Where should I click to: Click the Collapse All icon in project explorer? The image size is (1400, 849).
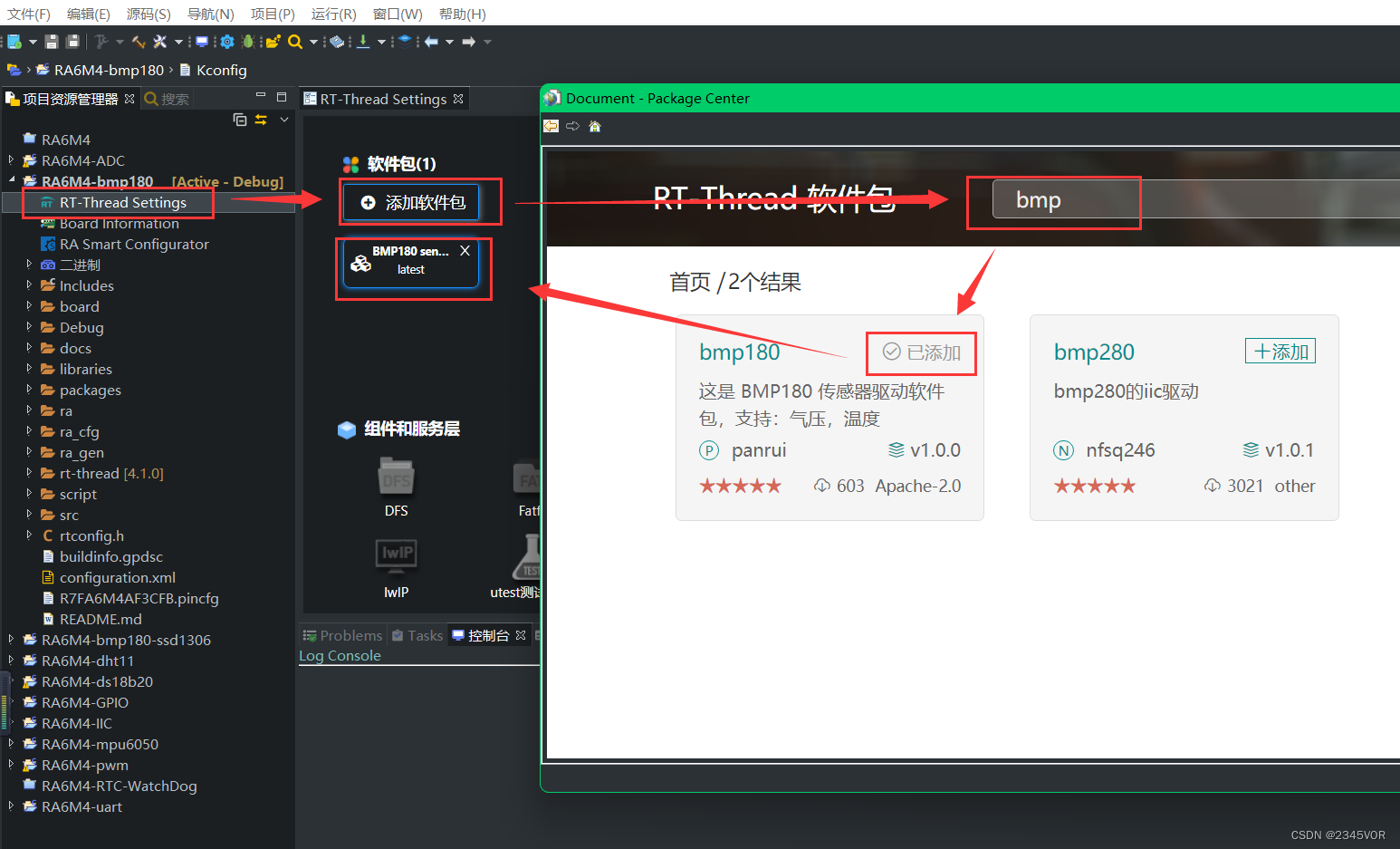tap(240, 120)
